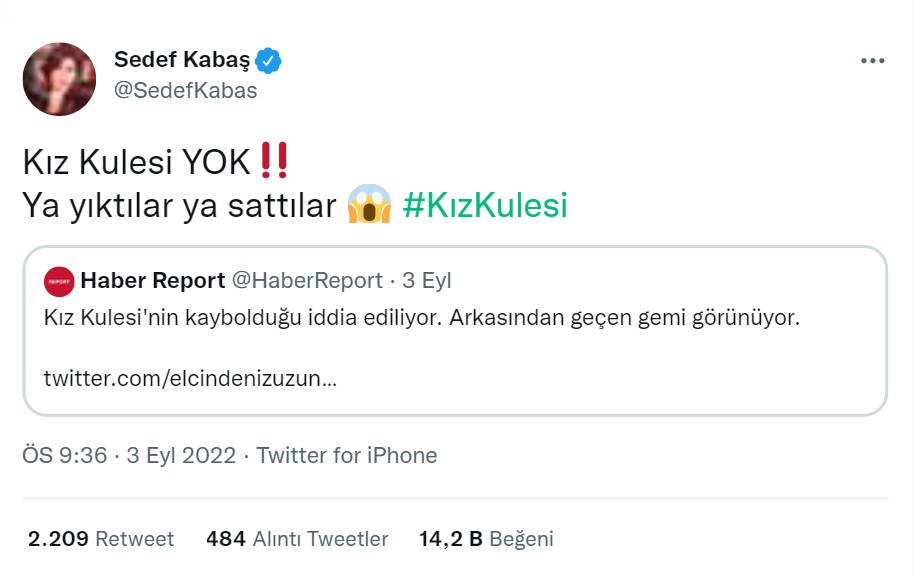Show the 484 Alıntı Tweetler

[x=297, y=539]
